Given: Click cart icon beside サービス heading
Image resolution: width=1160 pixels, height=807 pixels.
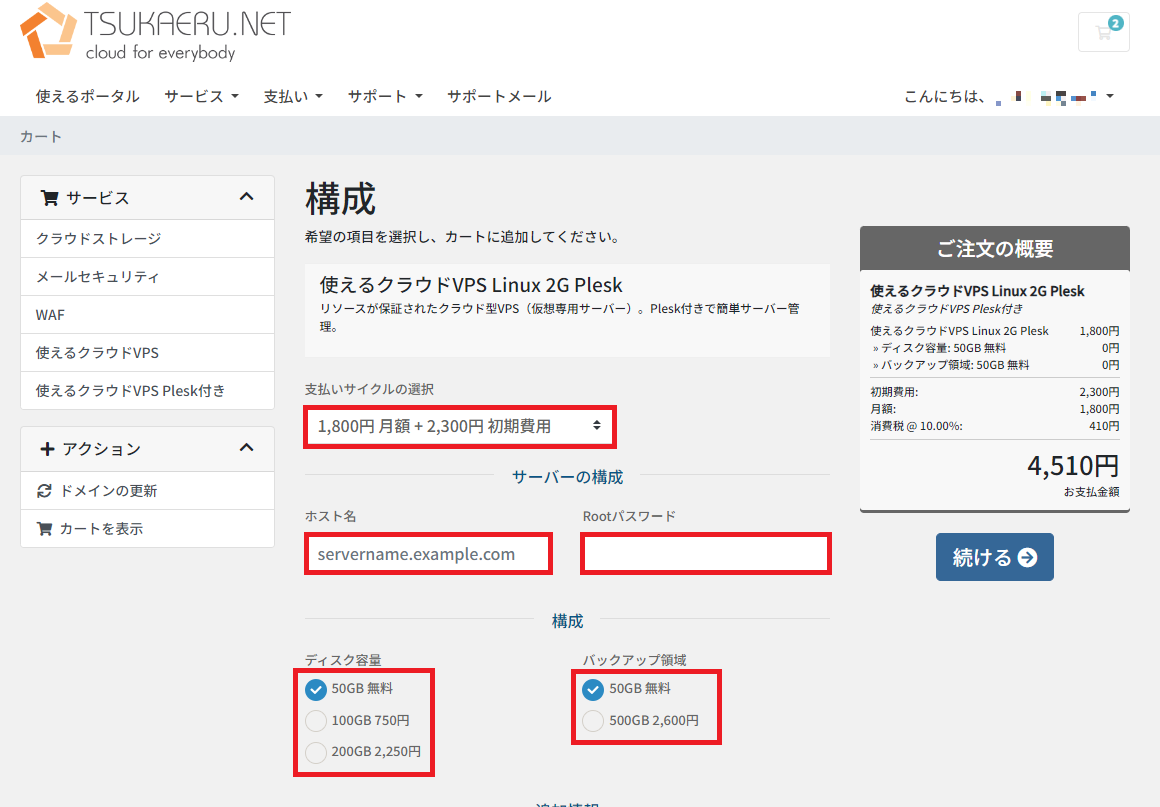Looking at the screenshot, I should [x=50, y=198].
